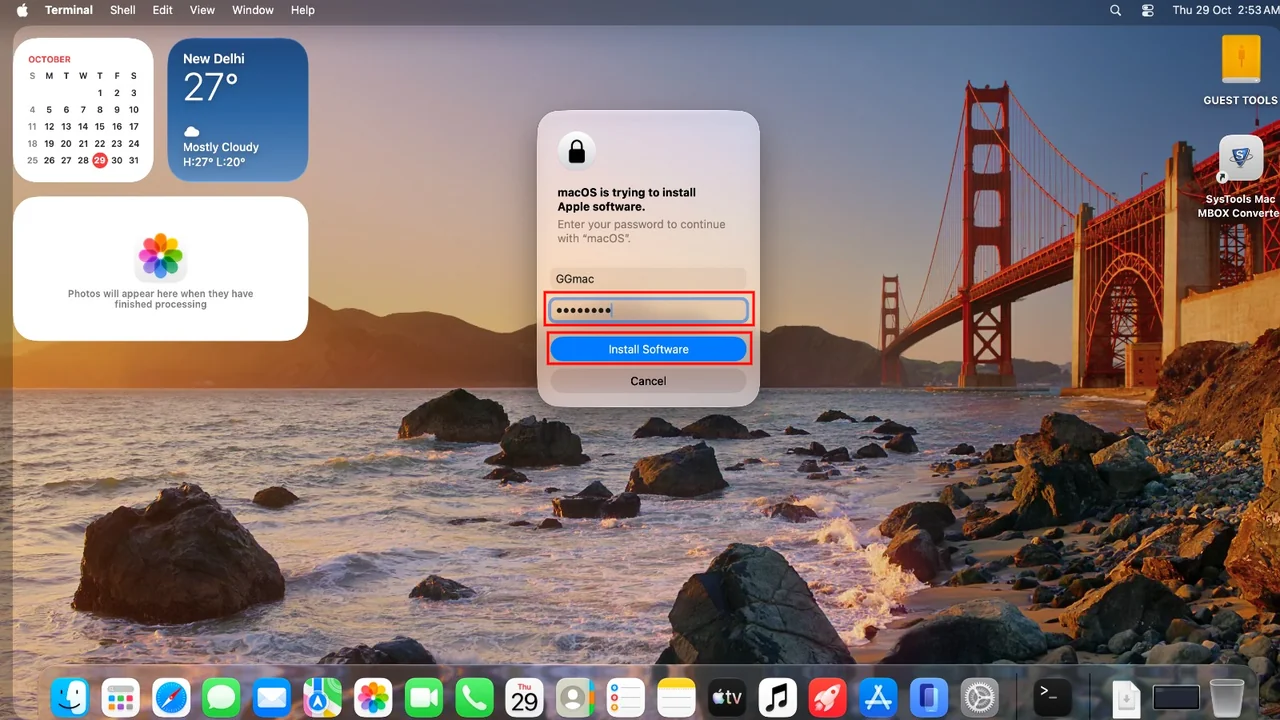
Task: Open iPhone Mirroring from the Dock
Action: (929, 697)
